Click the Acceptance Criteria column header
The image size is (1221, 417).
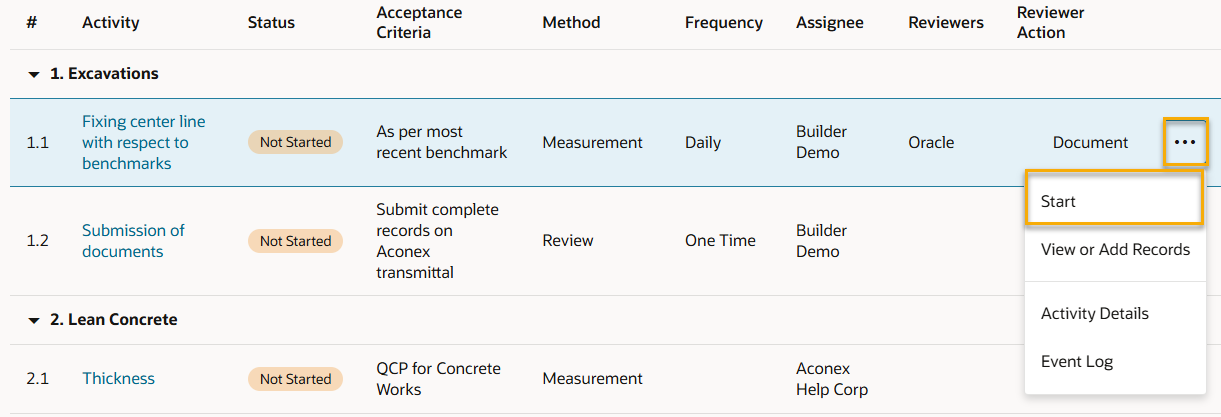[x=419, y=22]
